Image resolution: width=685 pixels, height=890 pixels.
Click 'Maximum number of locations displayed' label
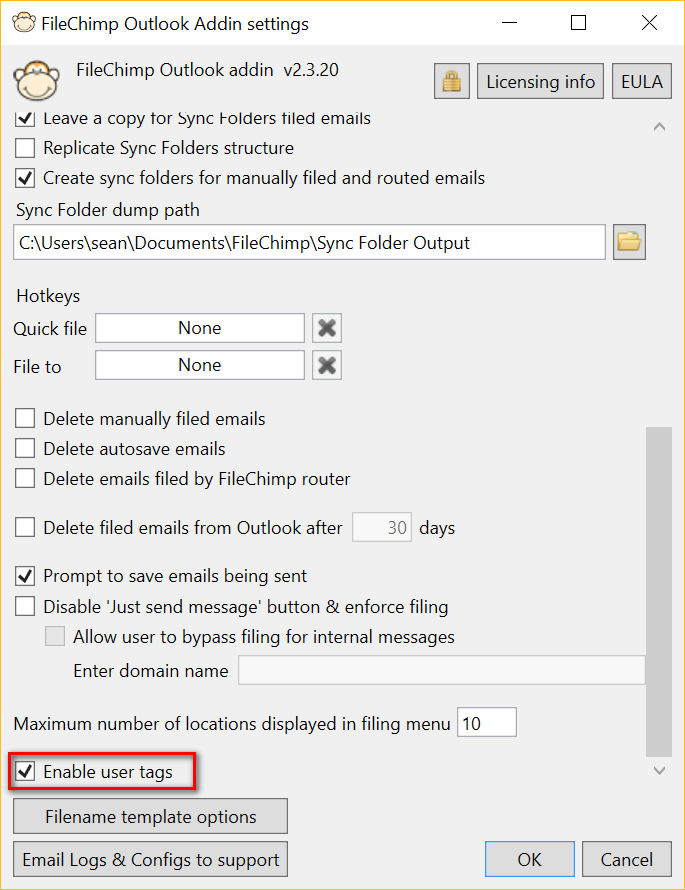click(x=232, y=724)
